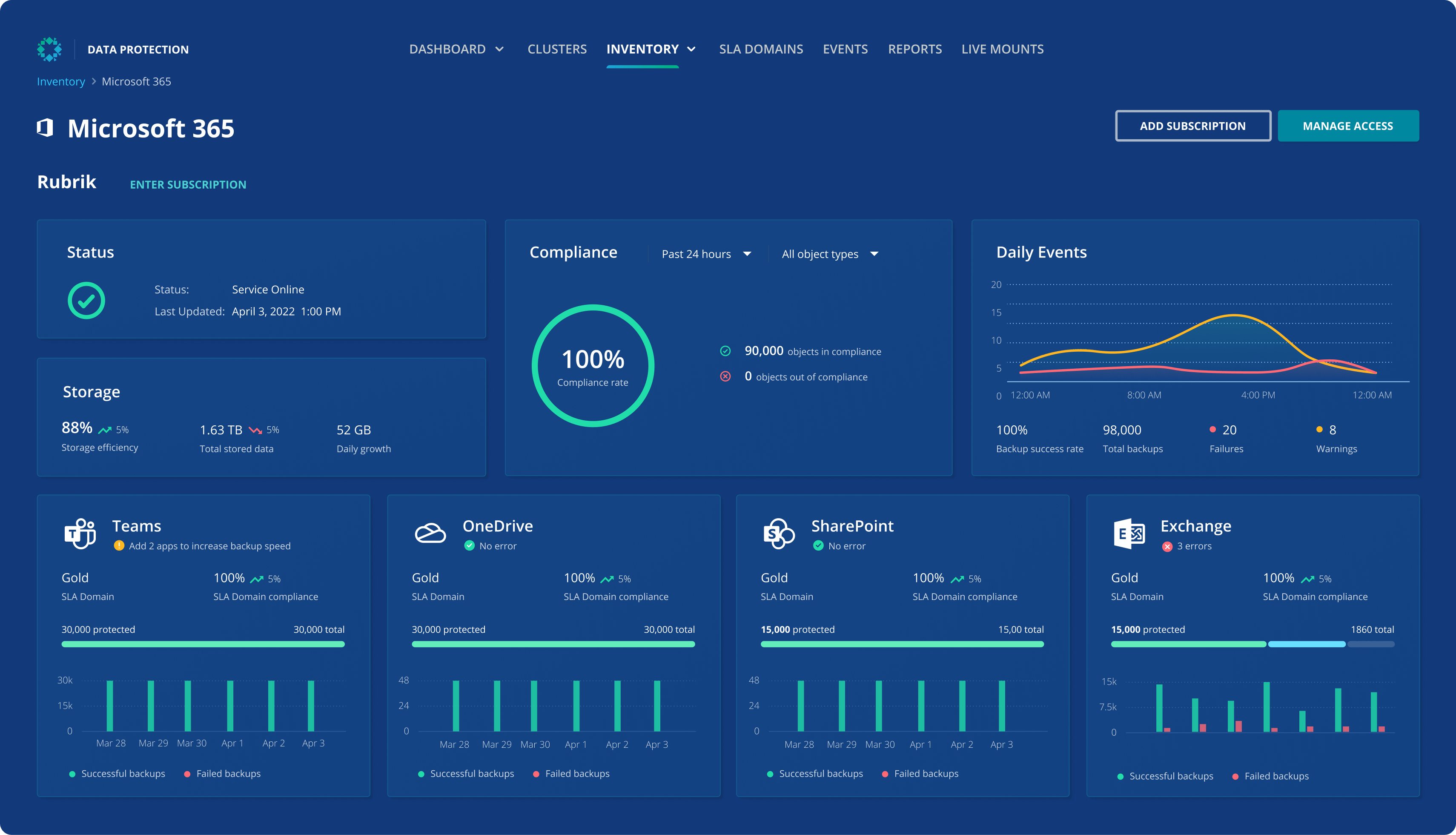The height and width of the screenshot is (835, 1456).
Task: Click the '98,000' Total backups value
Action: pos(1122,430)
